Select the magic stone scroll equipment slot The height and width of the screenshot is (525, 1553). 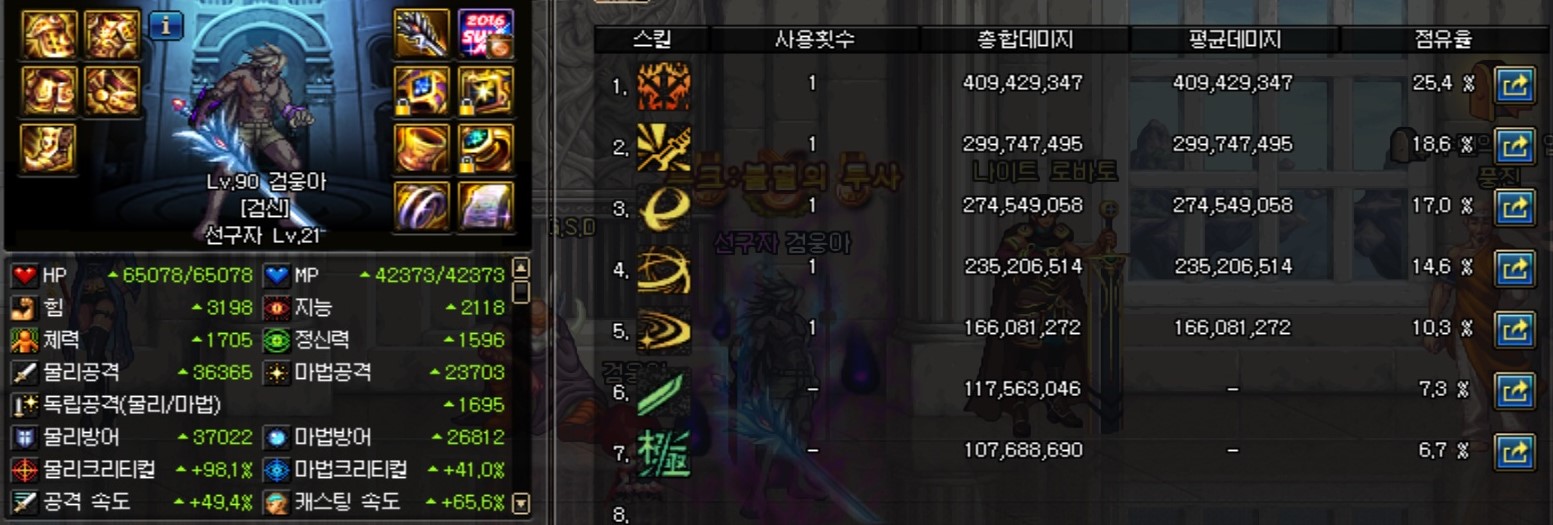tap(486, 206)
